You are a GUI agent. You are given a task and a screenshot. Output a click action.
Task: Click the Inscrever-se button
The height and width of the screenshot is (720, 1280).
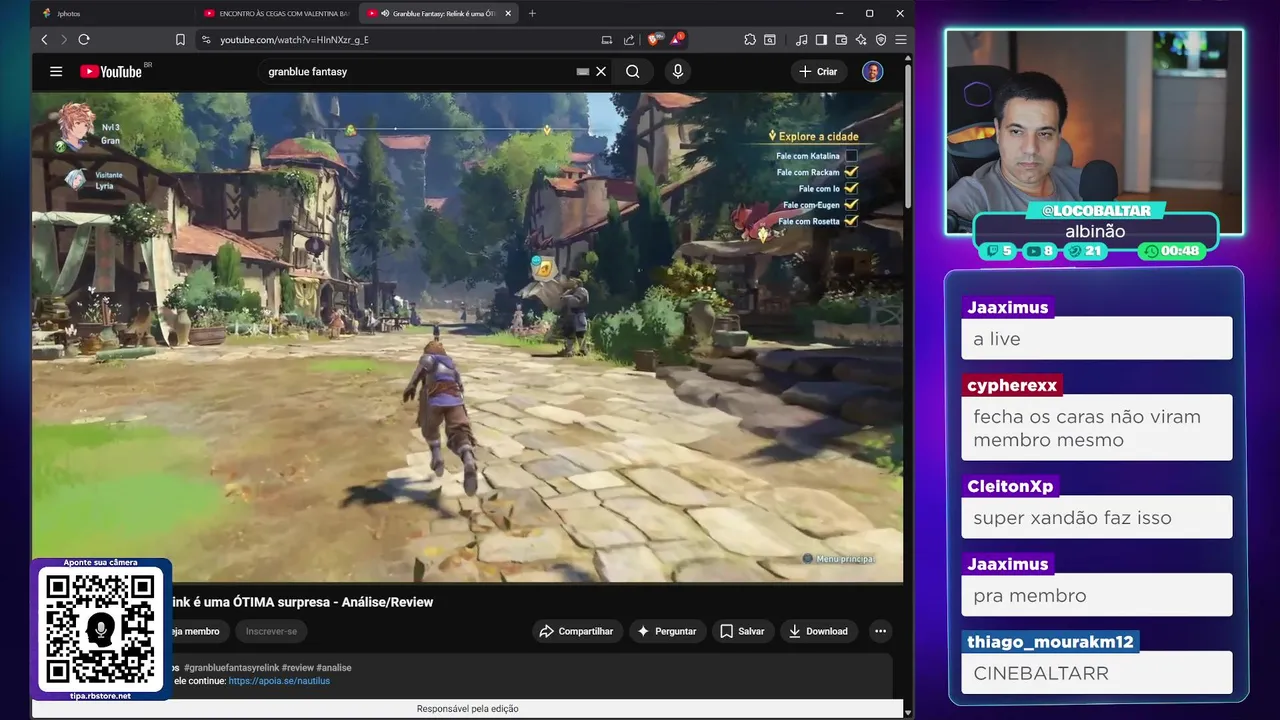[x=271, y=631]
